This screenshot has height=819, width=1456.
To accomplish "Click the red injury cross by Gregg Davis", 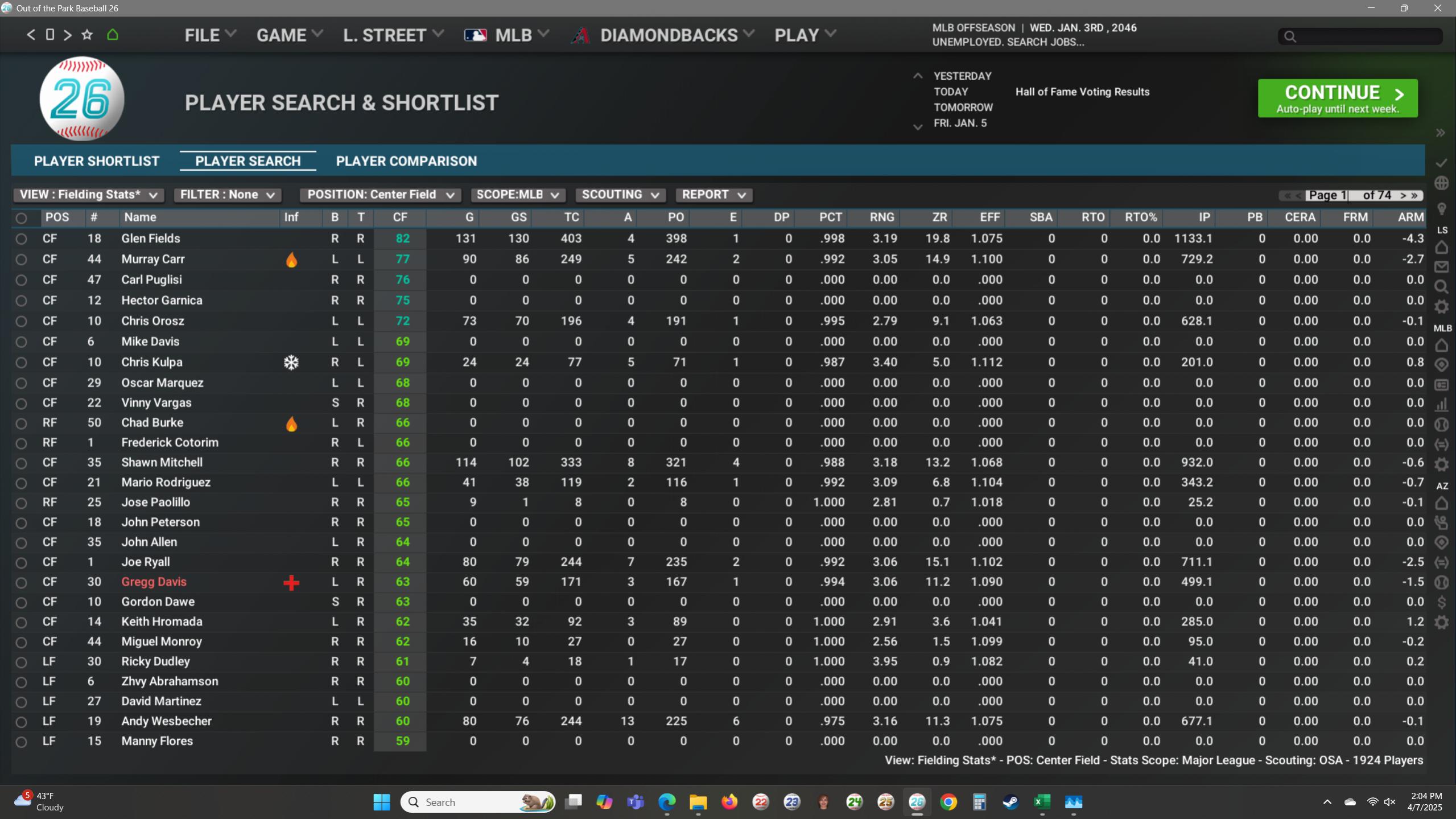I will (x=291, y=582).
